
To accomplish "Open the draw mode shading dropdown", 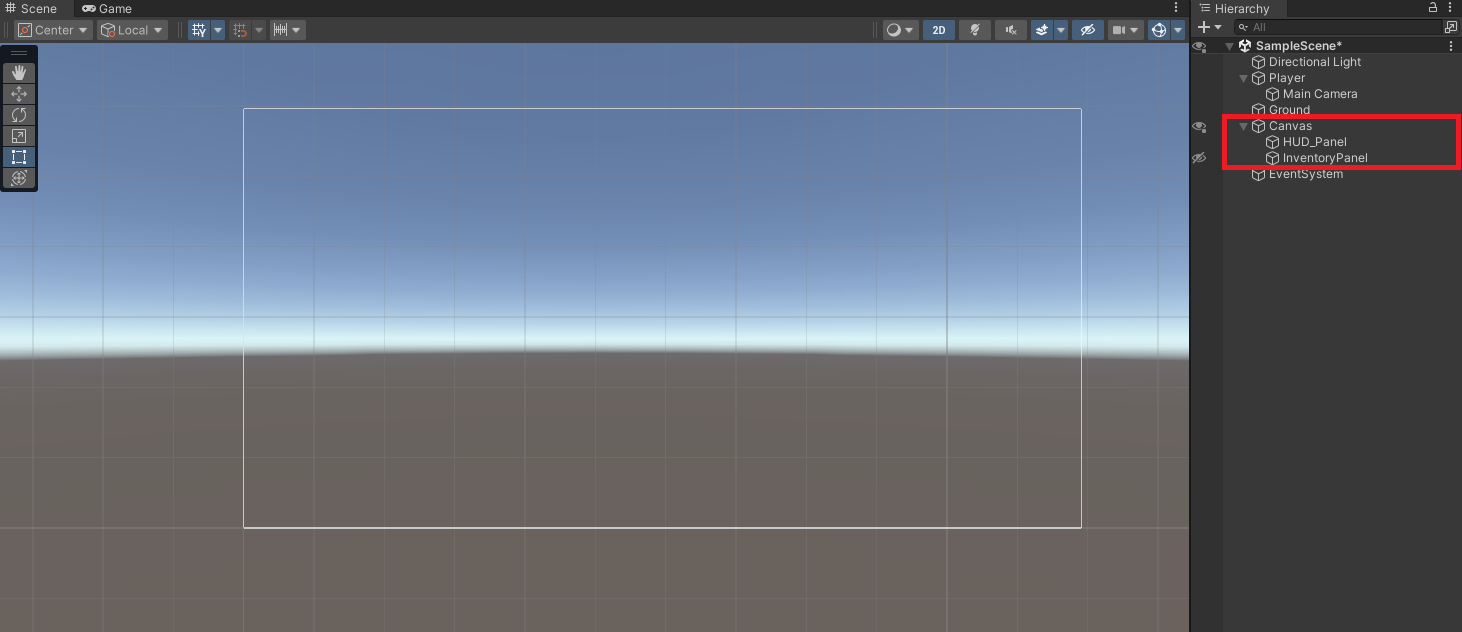I will click(x=900, y=30).
